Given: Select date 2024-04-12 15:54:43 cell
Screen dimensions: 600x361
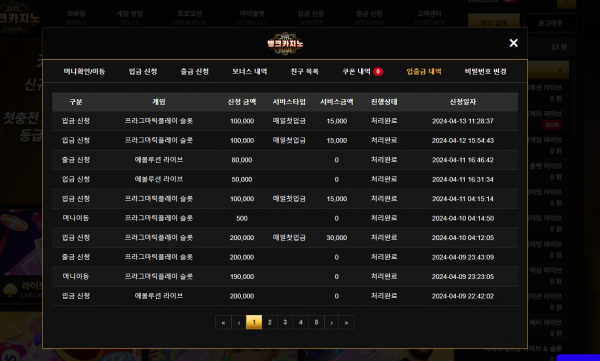Looking at the screenshot, I should [463, 140].
